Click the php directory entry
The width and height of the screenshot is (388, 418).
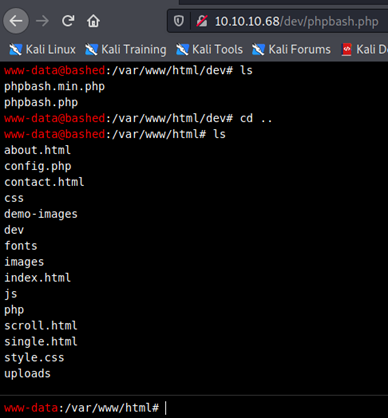click(x=14, y=310)
